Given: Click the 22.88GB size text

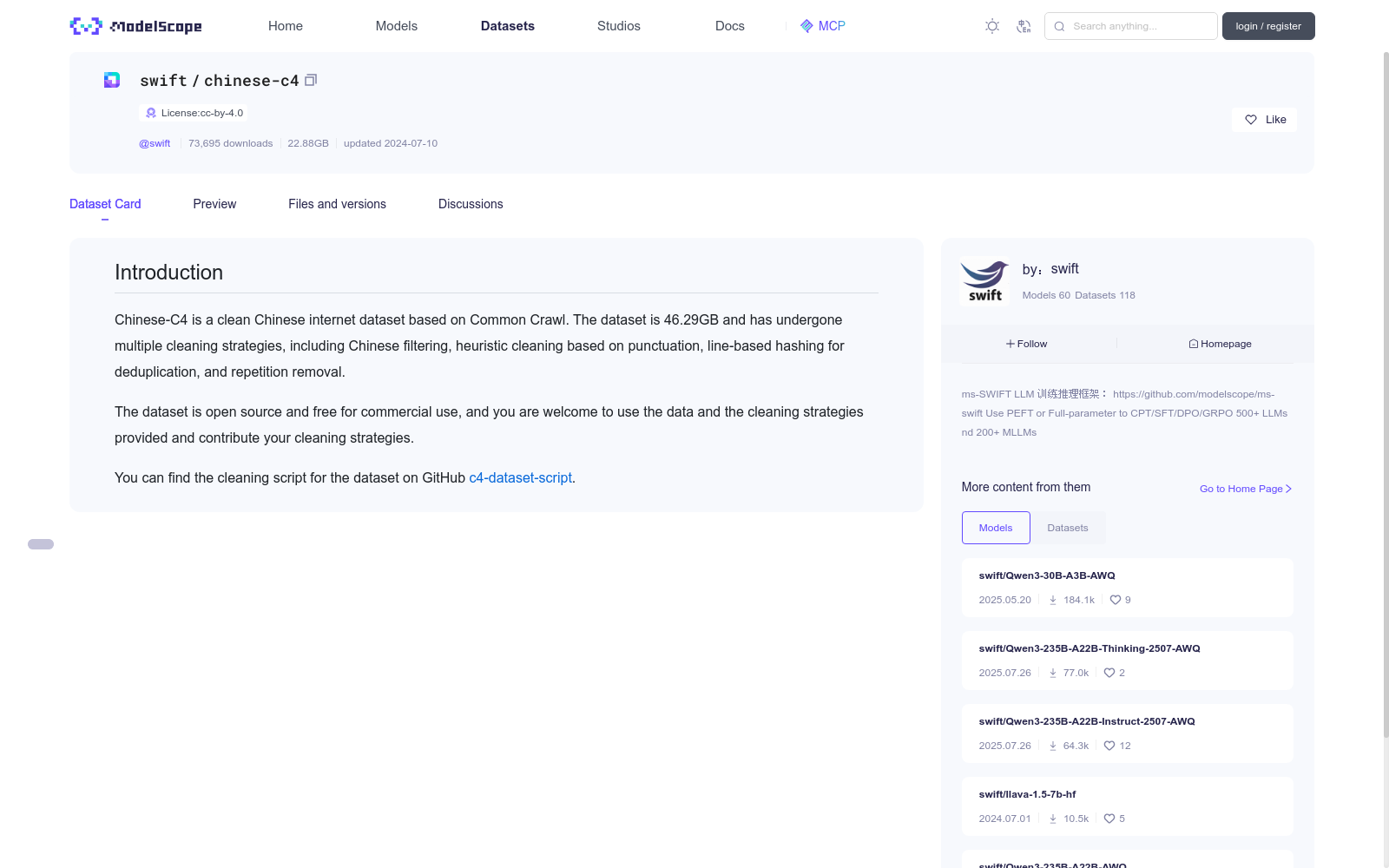Looking at the screenshot, I should 308,143.
